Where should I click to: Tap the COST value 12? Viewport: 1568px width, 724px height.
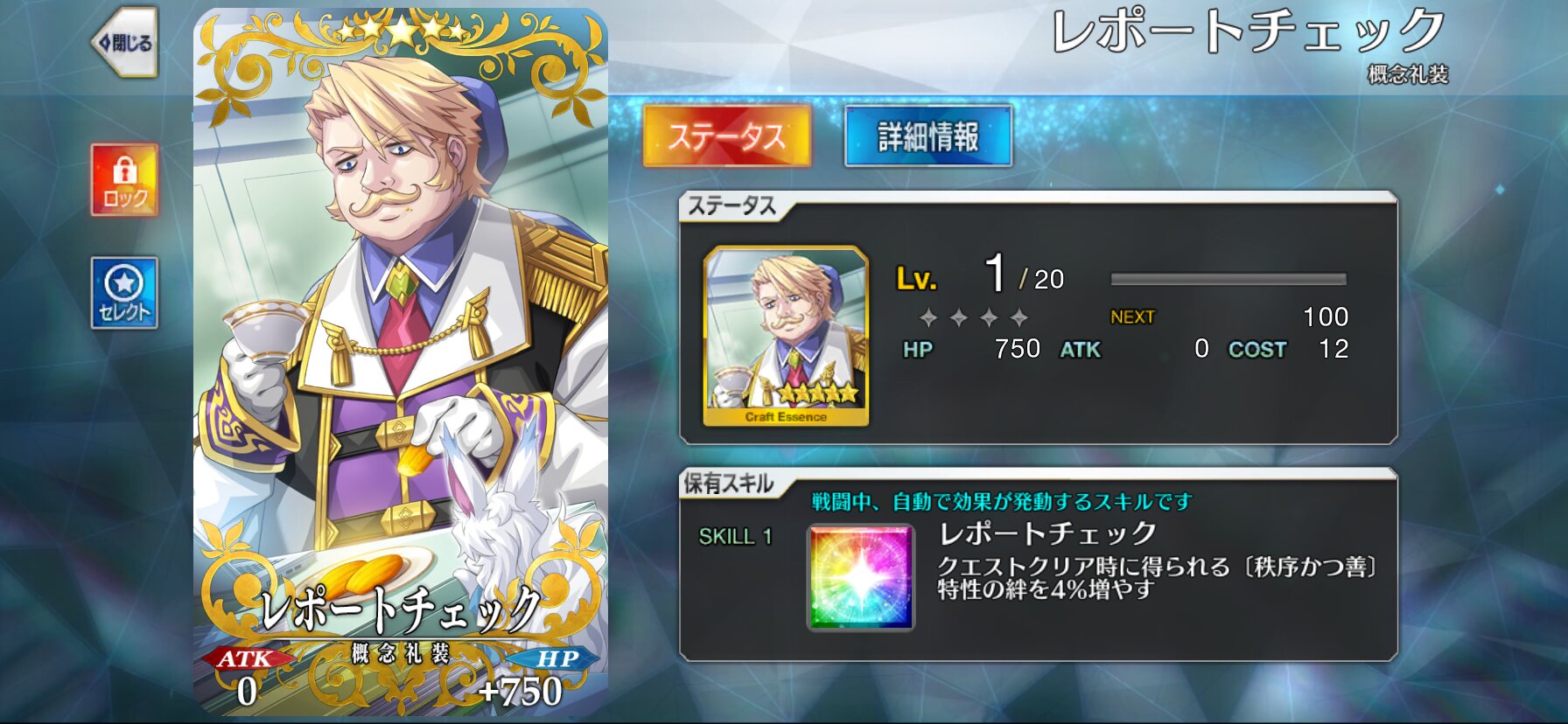(x=1333, y=349)
